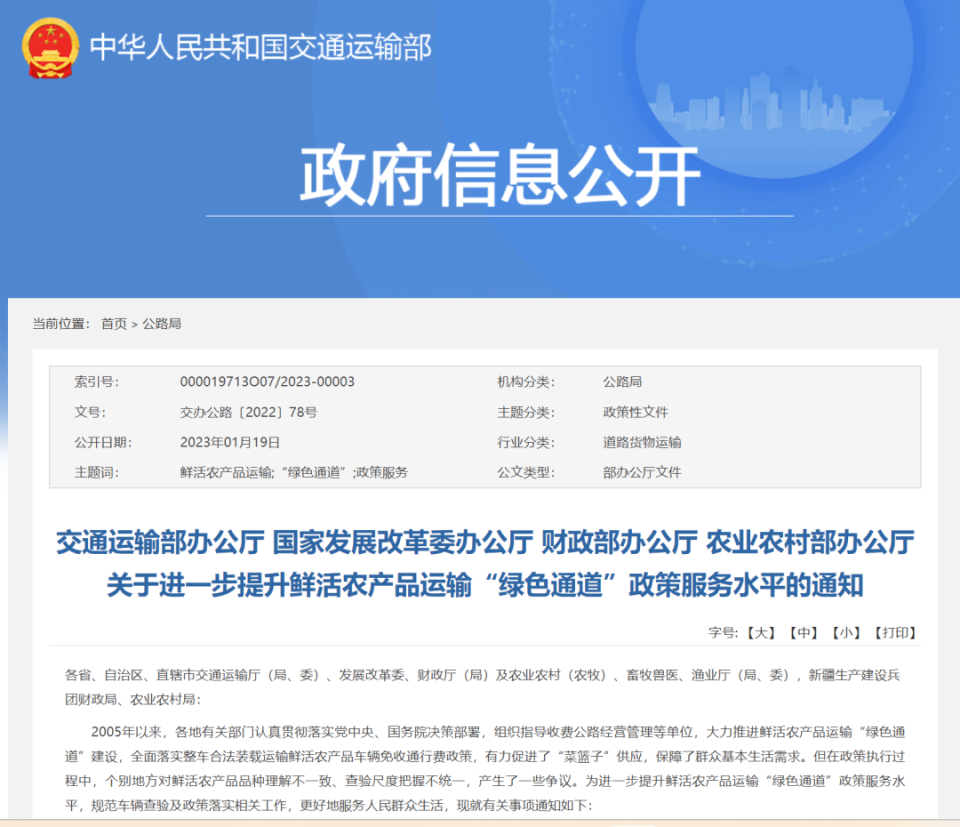Click the 索引号 label
This screenshot has width=960, height=827.
click(x=97, y=381)
